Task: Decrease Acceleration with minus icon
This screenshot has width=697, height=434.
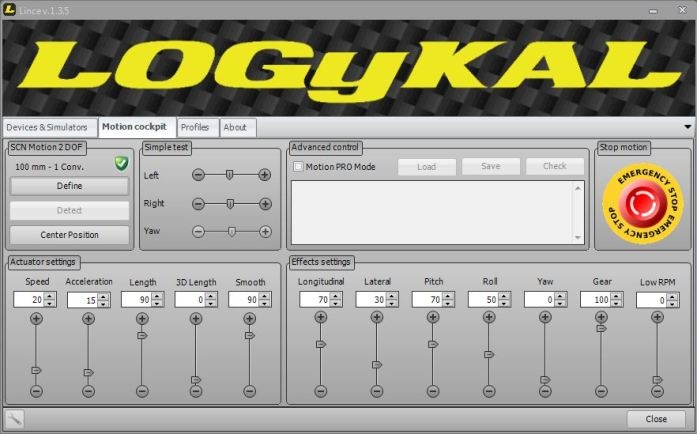Action: (88, 391)
